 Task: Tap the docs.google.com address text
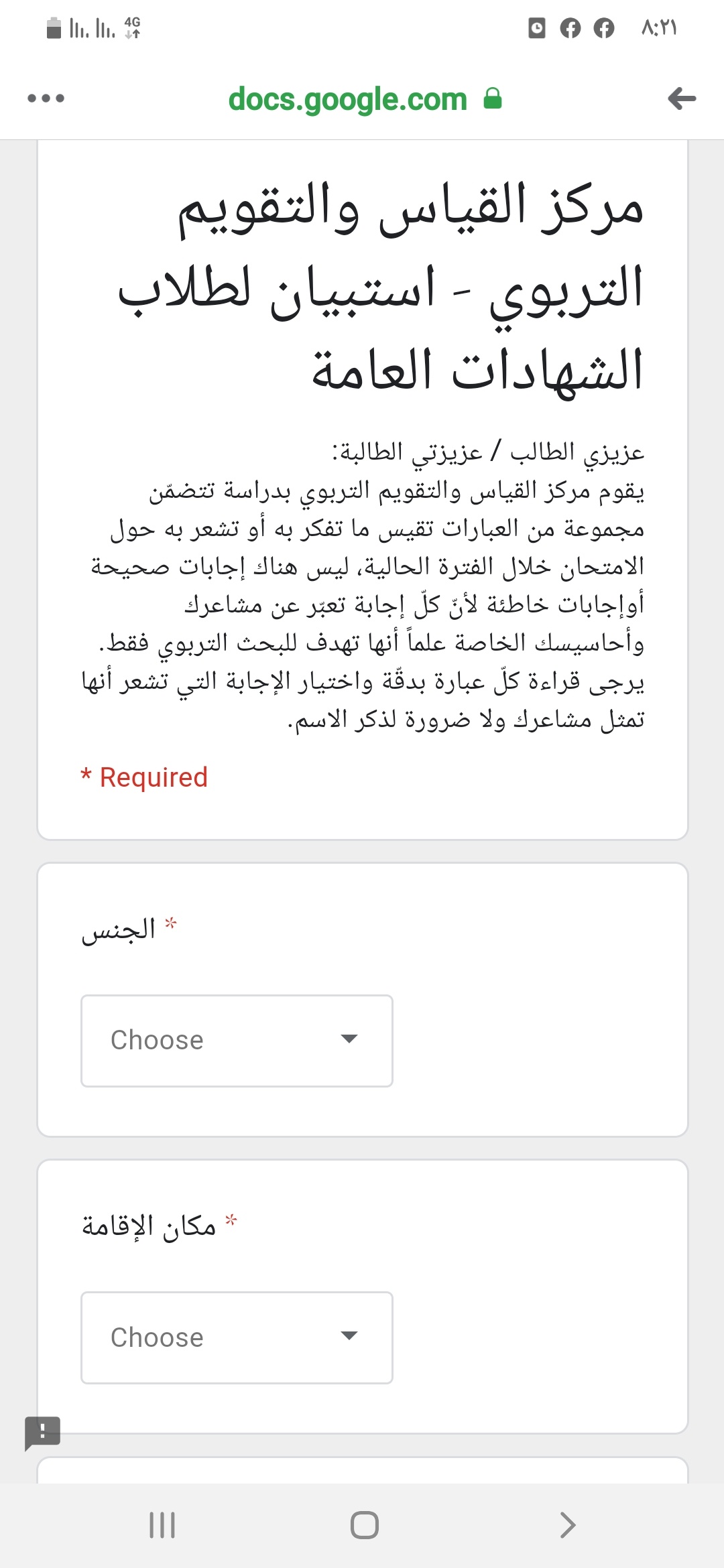click(x=347, y=99)
